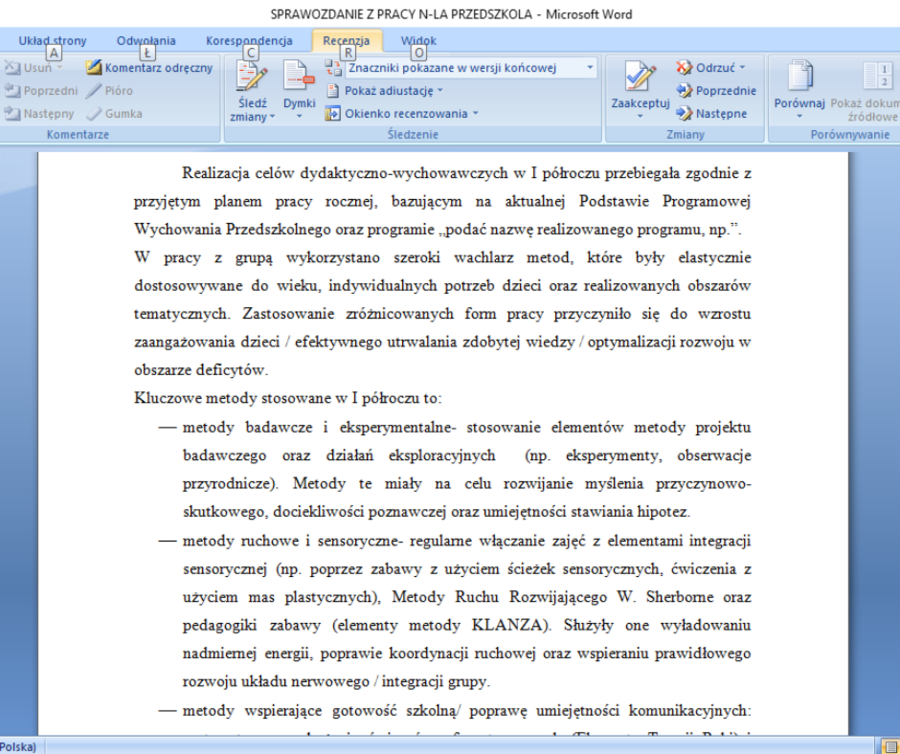This screenshot has width=900, height=754.
Task: Expand the Znaczniki pokazane w wersji końcowej dropdown
Action: (589, 68)
